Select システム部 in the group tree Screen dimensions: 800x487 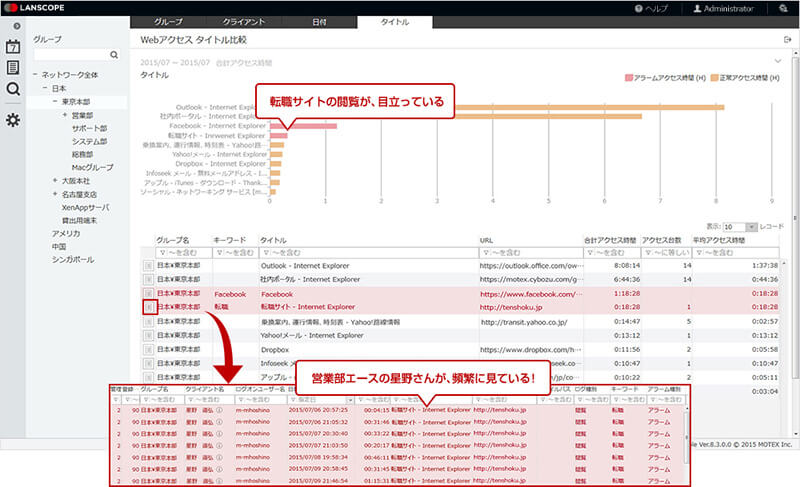coord(89,141)
